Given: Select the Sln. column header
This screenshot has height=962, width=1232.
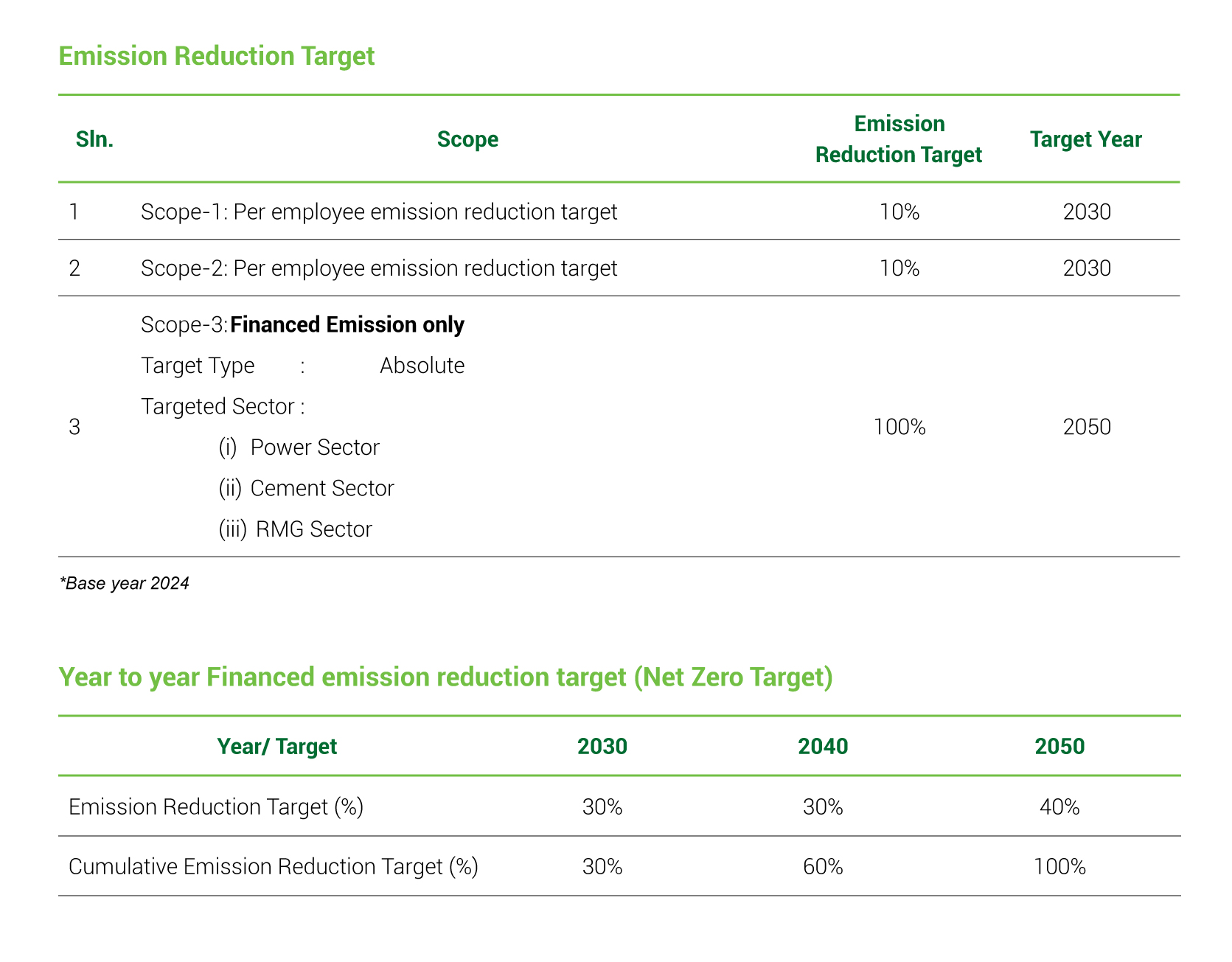Looking at the screenshot, I should click(94, 139).
